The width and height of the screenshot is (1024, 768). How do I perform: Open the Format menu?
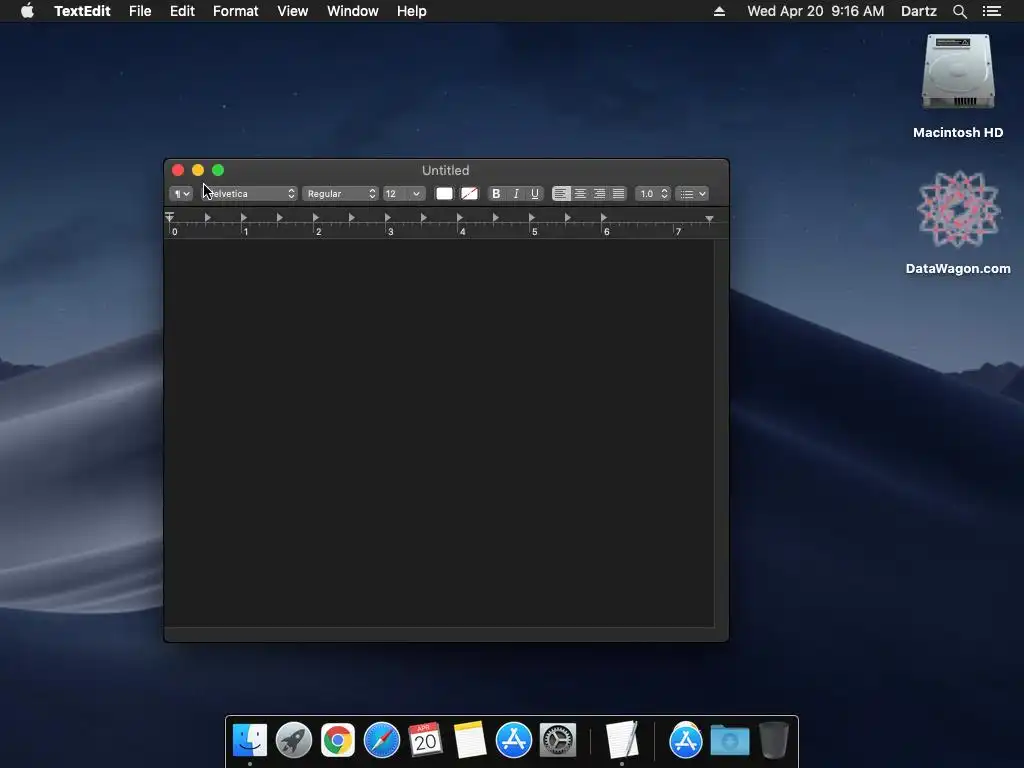(x=236, y=11)
